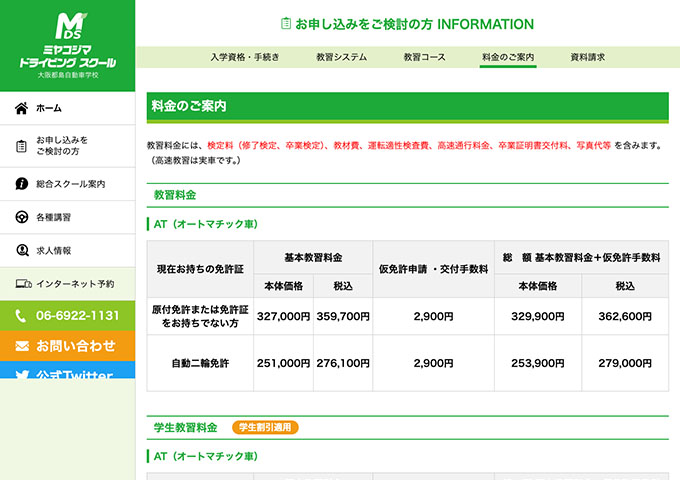Click the 2,900円 cell in 自動二輪免許 row
The height and width of the screenshot is (480, 680).
[433, 363]
